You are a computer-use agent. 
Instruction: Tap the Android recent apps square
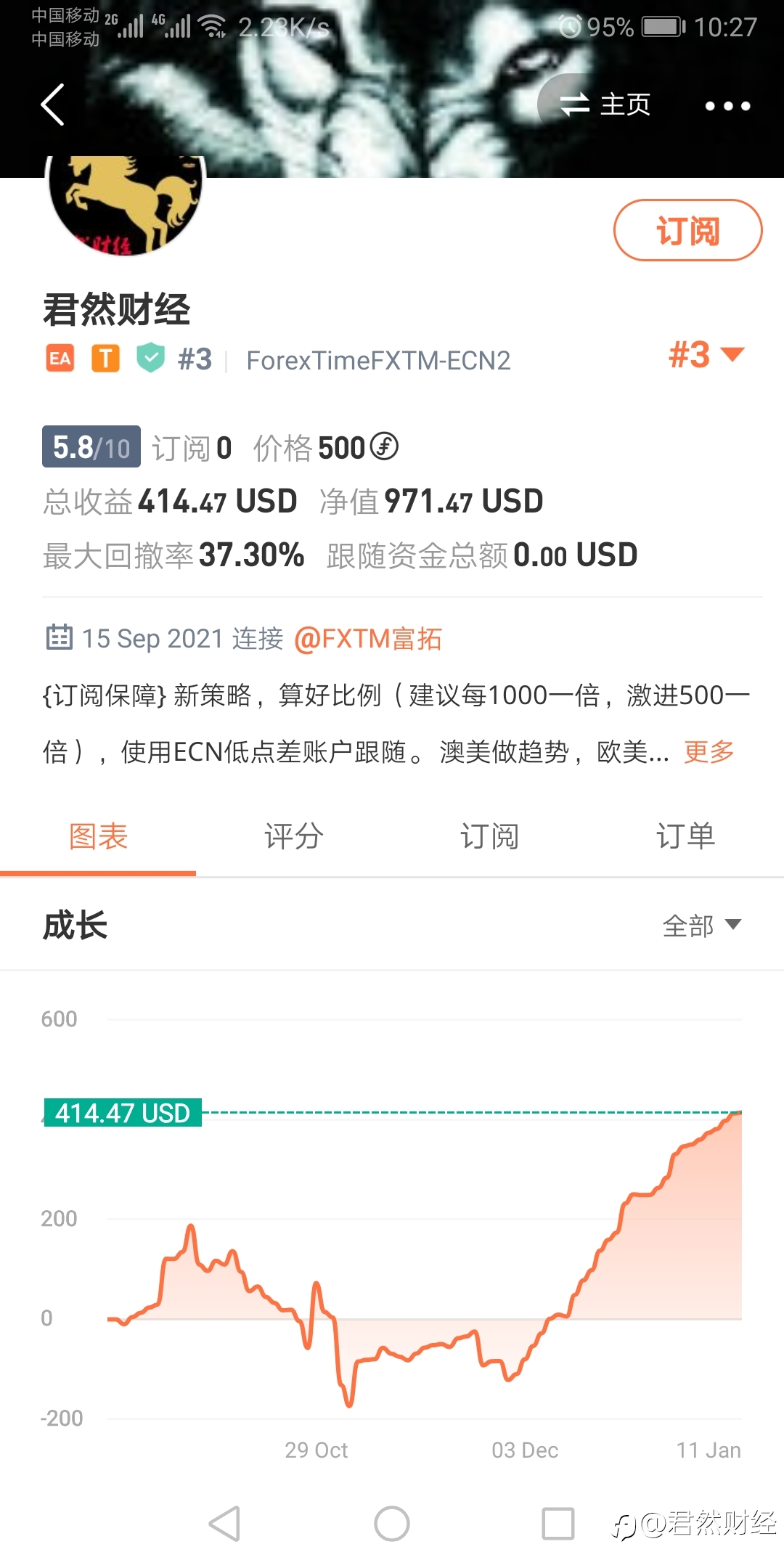tap(558, 1523)
